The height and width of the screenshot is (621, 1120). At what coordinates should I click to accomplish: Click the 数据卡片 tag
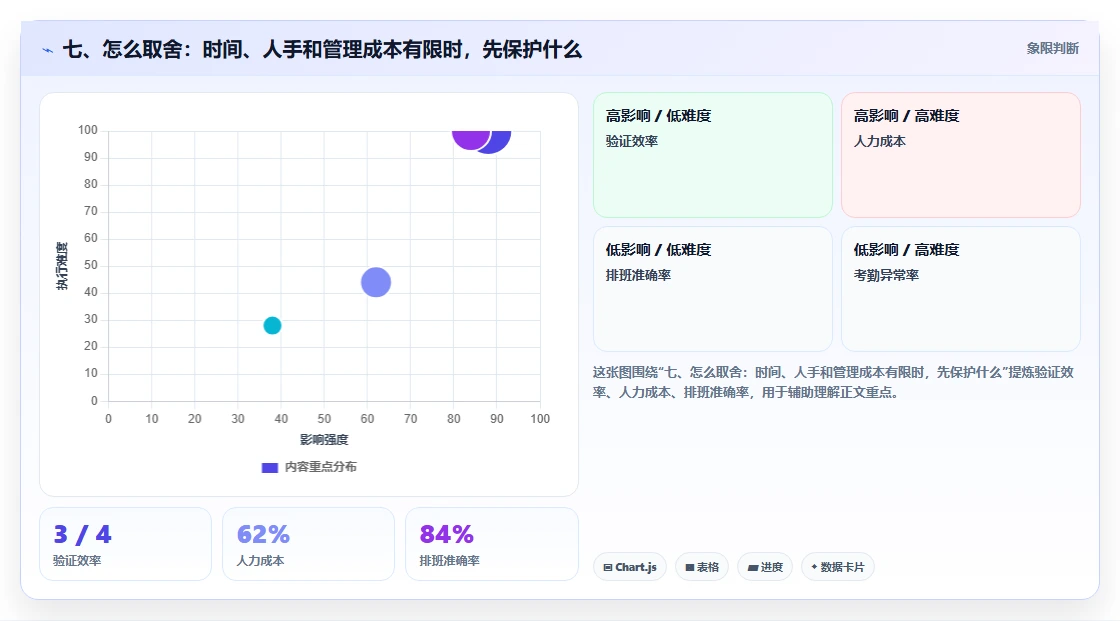[x=838, y=567]
